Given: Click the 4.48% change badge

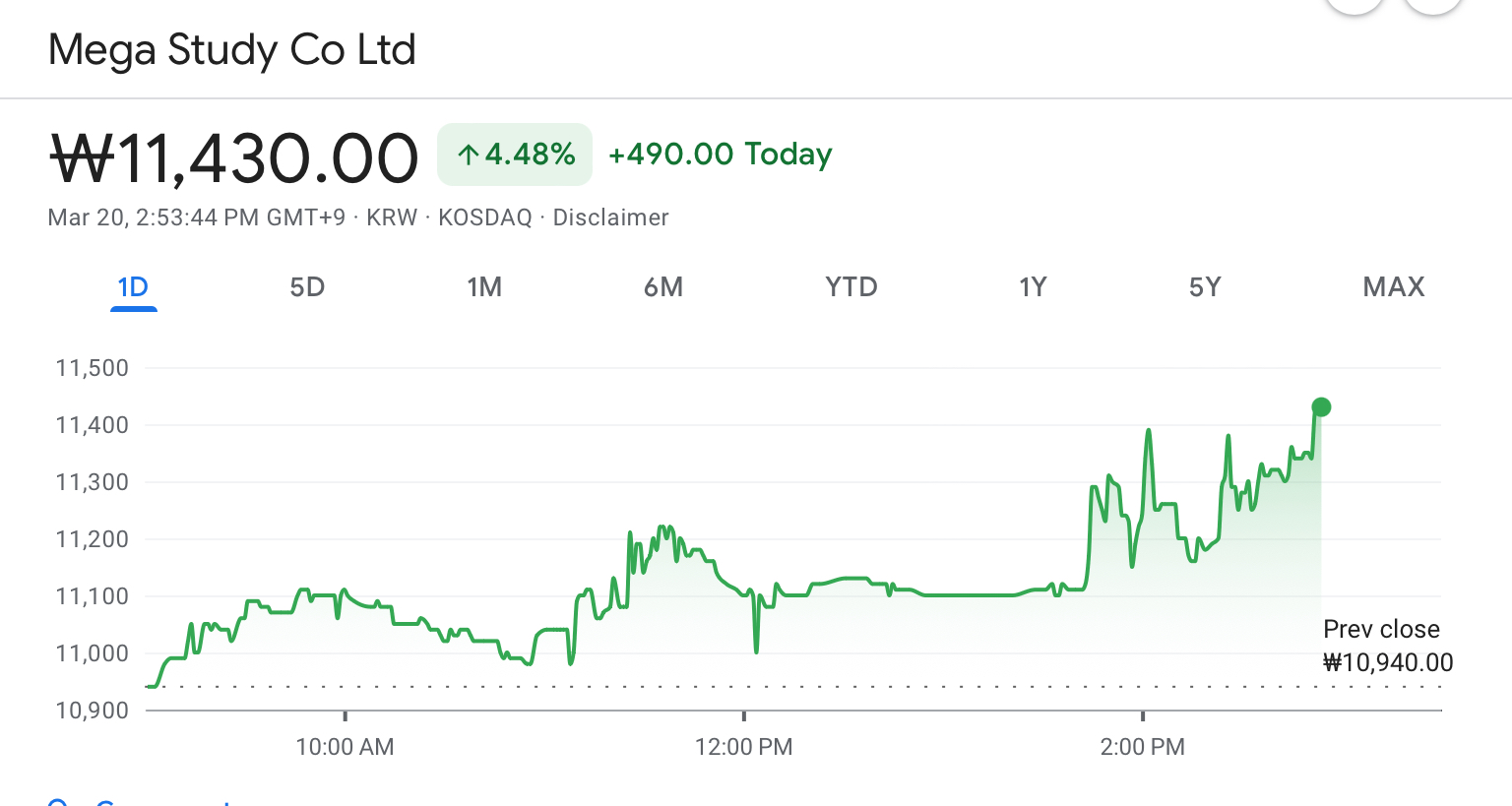Looking at the screenshot, I should [515, 155].
